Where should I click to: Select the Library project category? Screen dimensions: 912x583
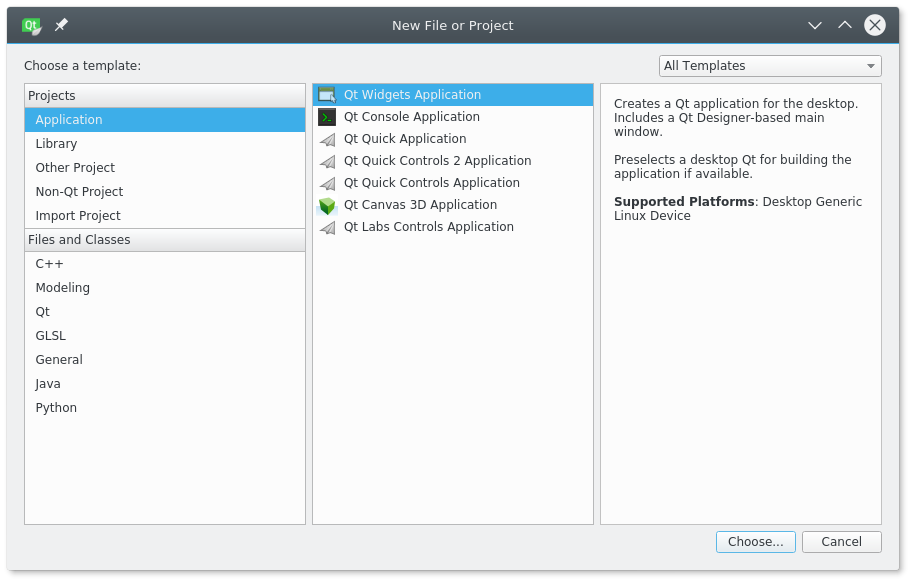56,144
